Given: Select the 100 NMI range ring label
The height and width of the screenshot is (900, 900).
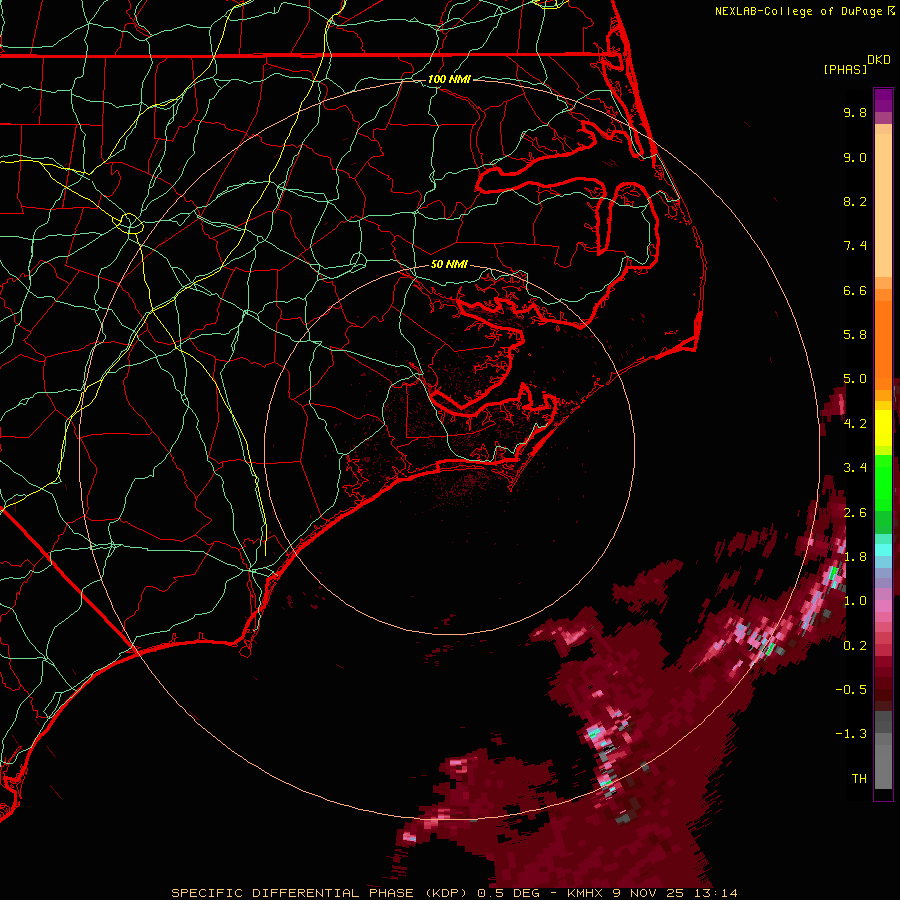Looking at the screenshot, I should (x=449, y=79).
